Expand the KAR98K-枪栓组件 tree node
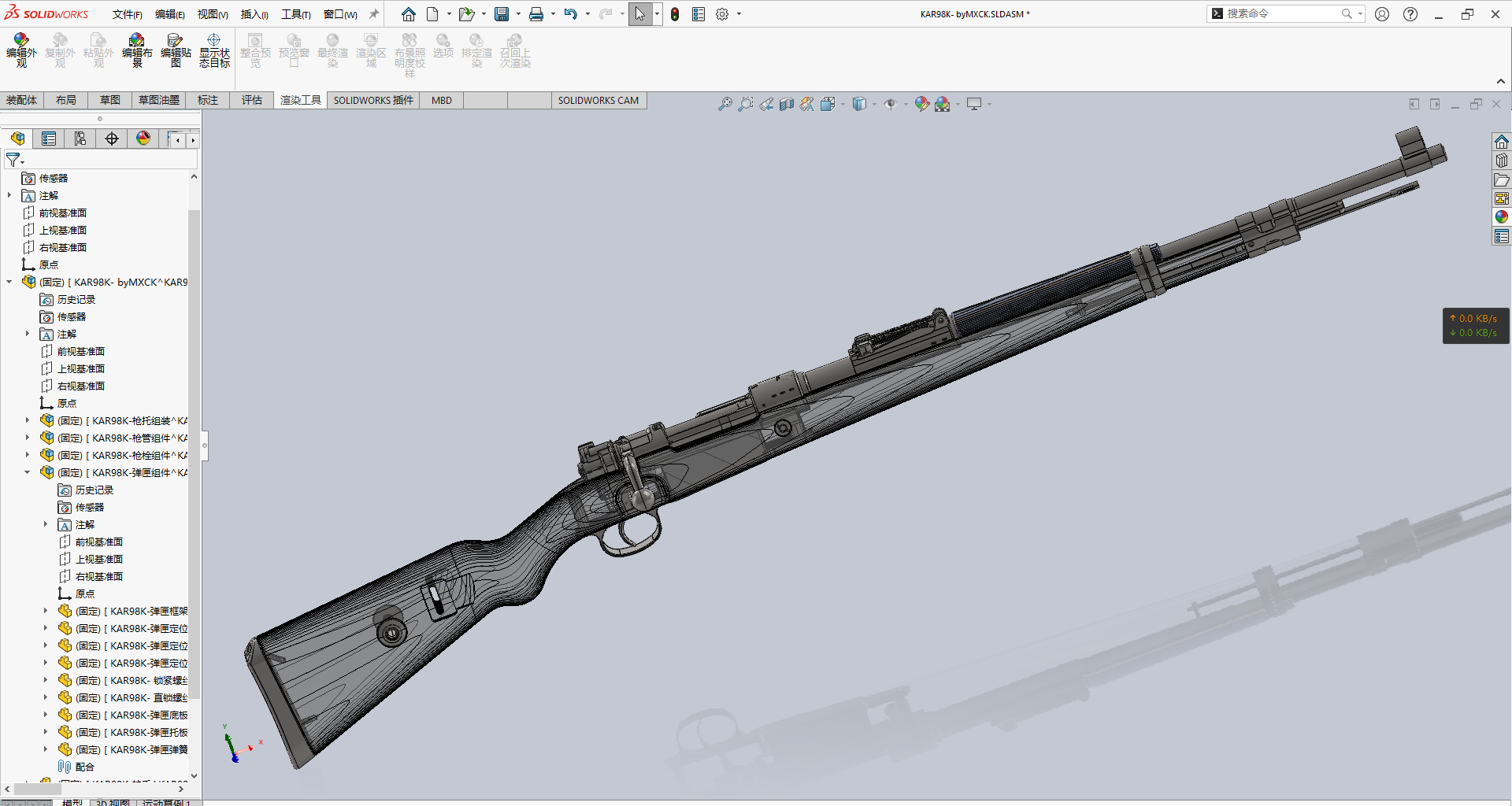Image resolution: width=1512 pixels, height=806 pixels. coord(28,455)
